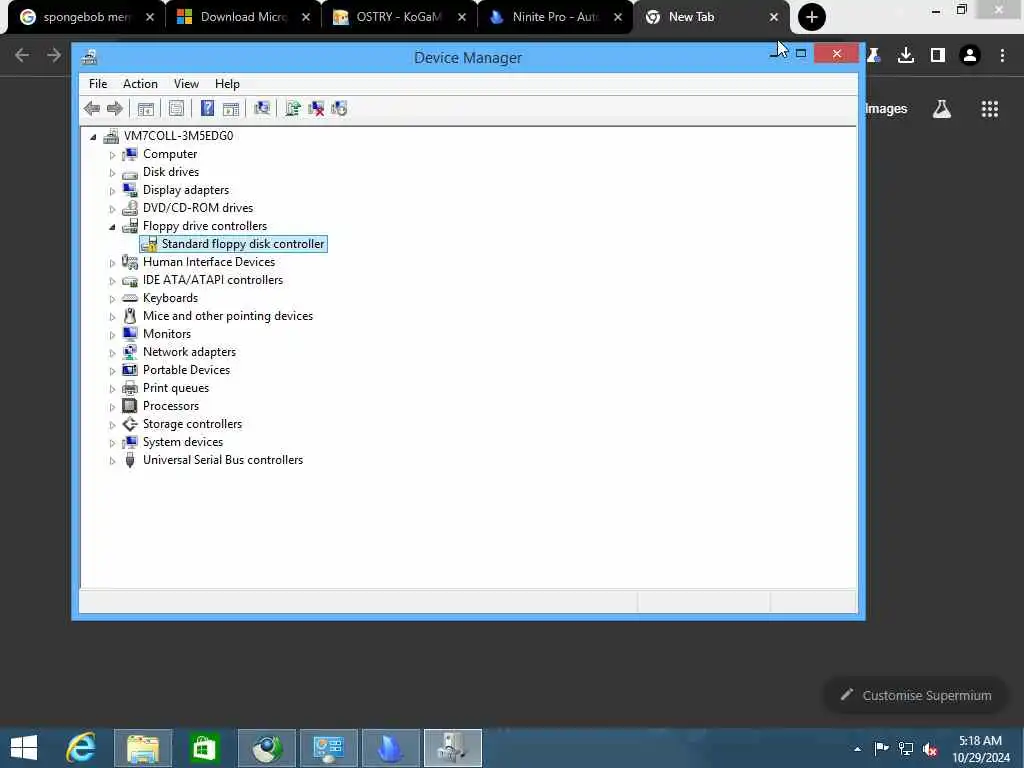Expand the DVD/CD-ROM drives category

click(x=112, y=209)
